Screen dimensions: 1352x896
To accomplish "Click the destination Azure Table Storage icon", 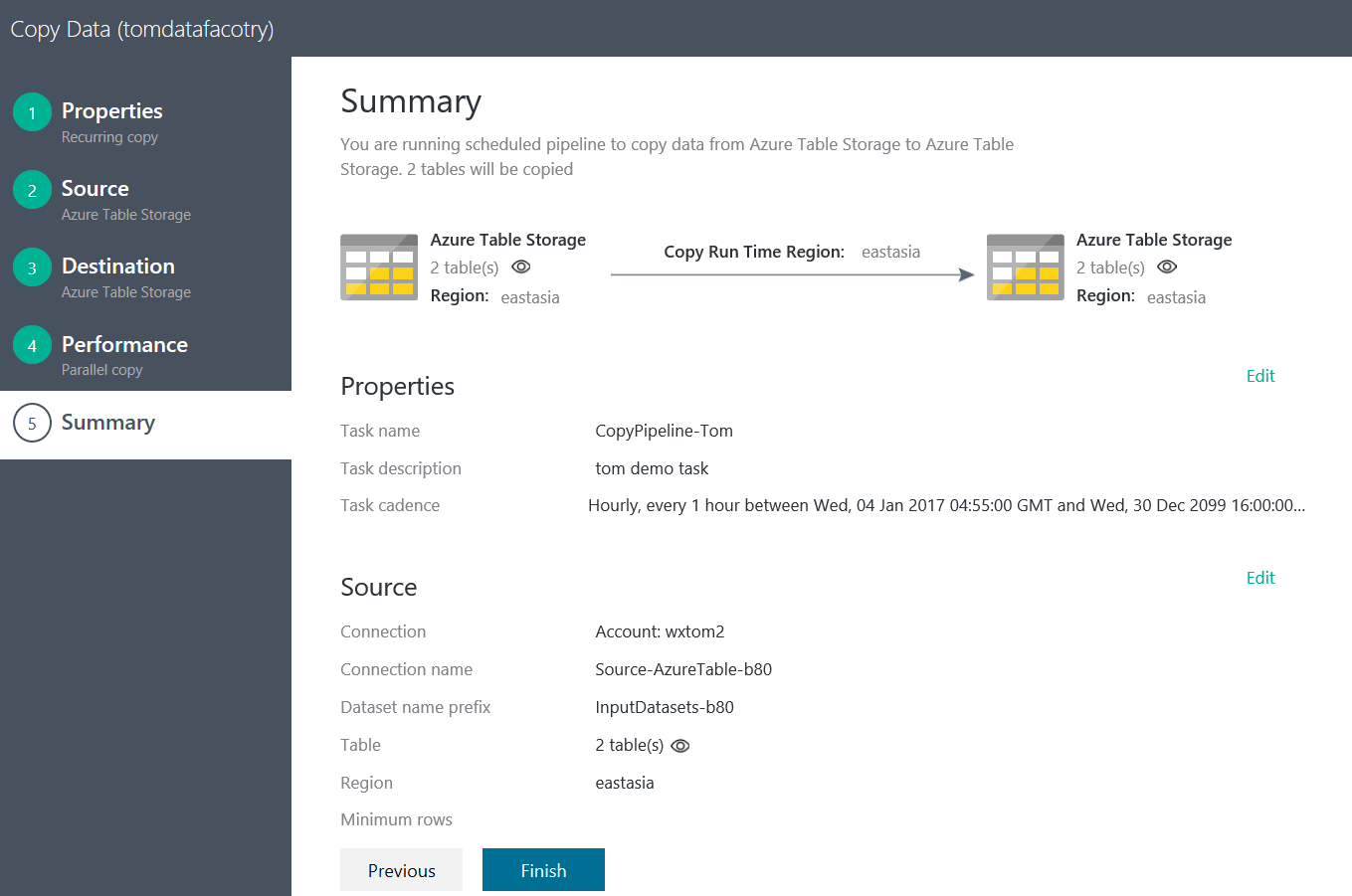I will (1026, 267).
